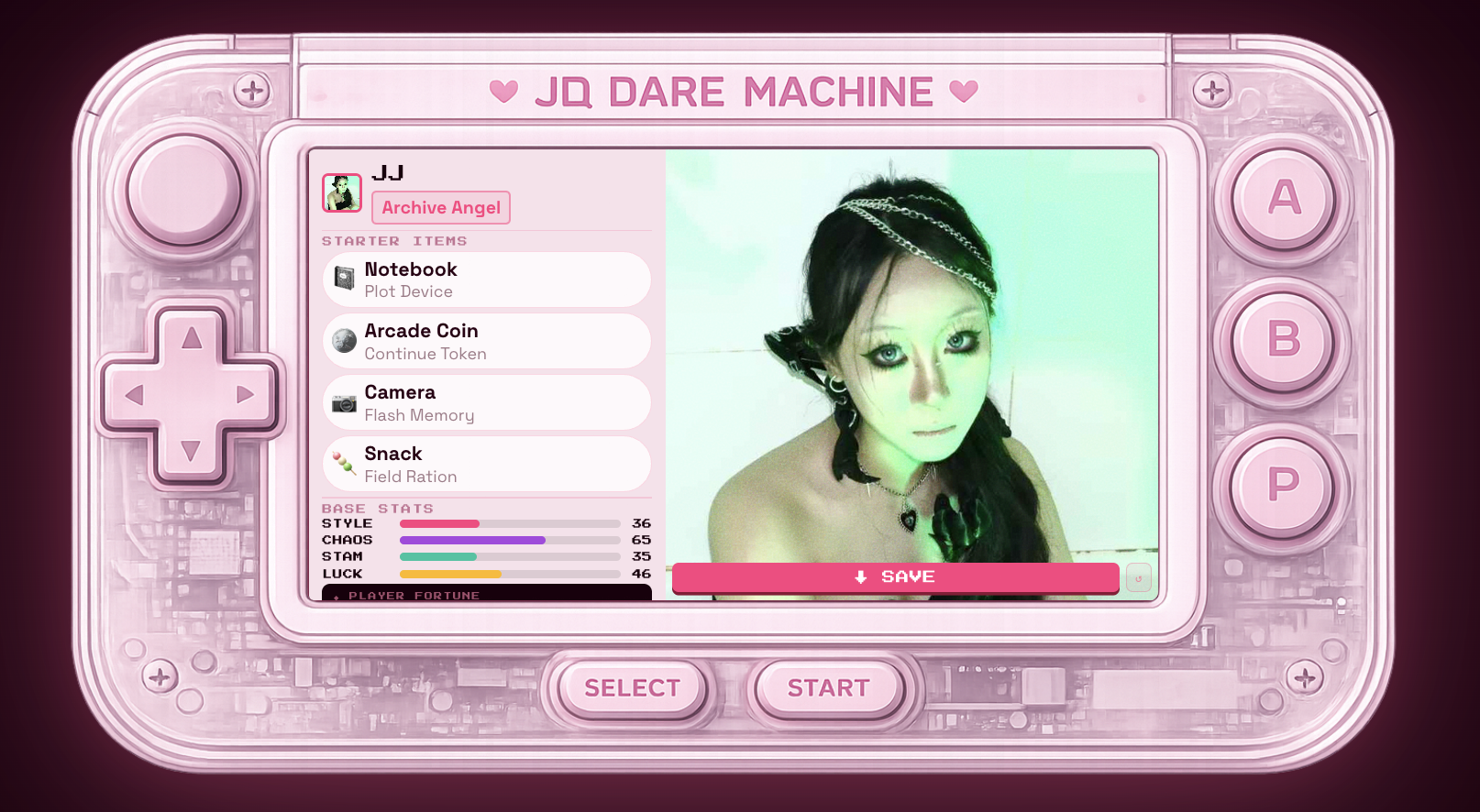Screen dimensions: 1480x812
Task: Click the 'Plot Device' subtitle
Action: (x=408, y=291)
